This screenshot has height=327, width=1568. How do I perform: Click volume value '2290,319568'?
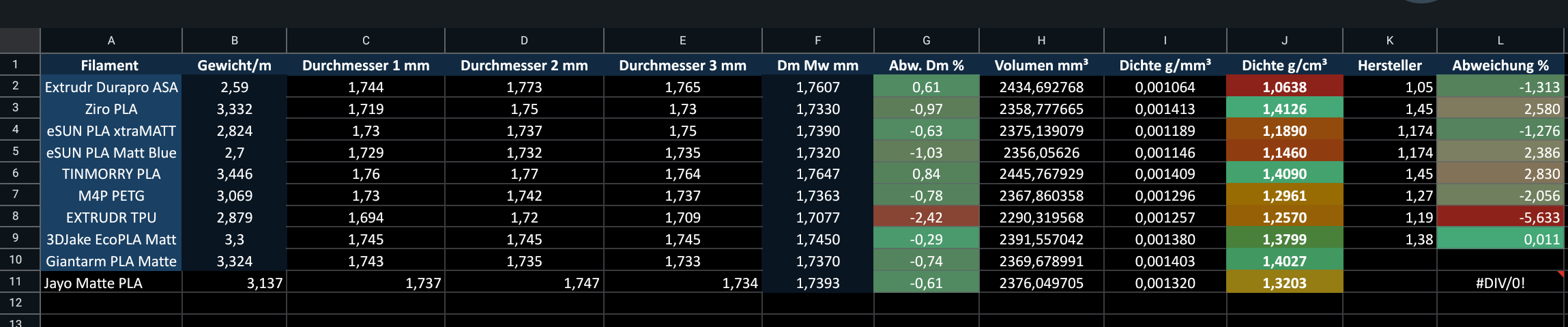1041,217
